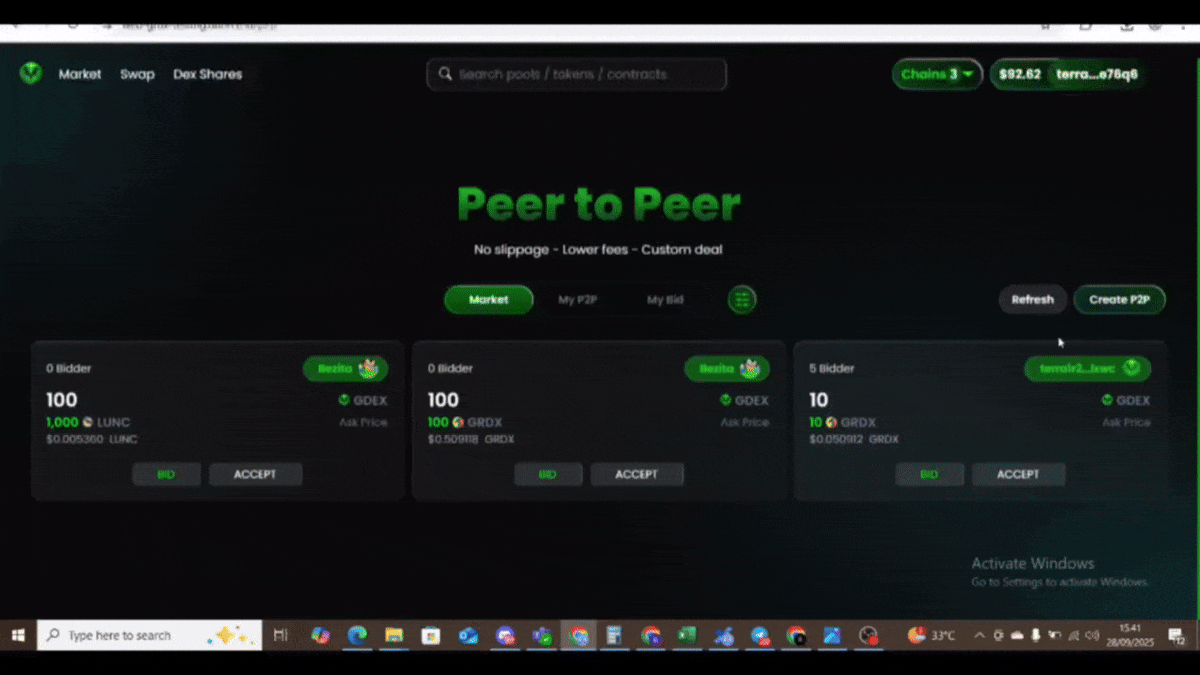
Task: Expand the terralr2...lxwc bidder dropdown on third offer
Action: 1087,368
